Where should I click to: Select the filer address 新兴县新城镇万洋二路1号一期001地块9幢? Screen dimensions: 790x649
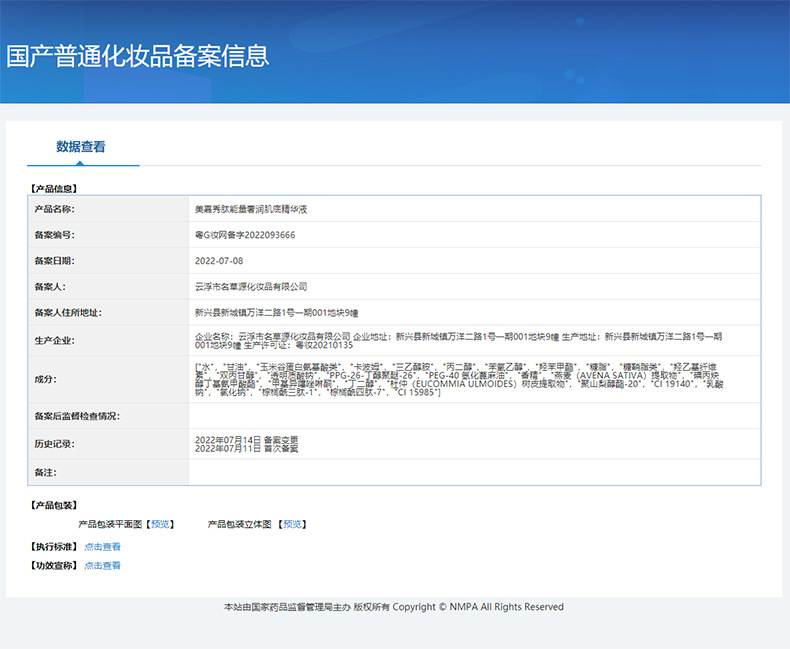[x=277, y=313]
